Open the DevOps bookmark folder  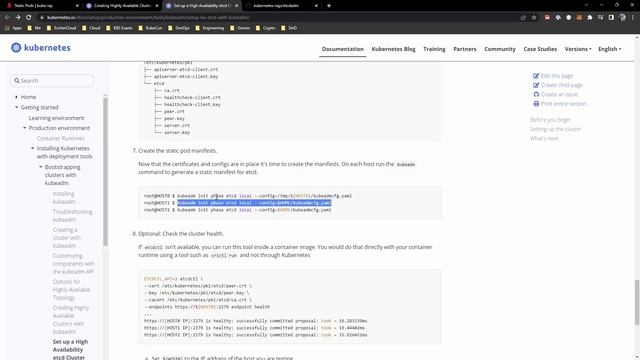pyautogui.click(x=179, y=28)
